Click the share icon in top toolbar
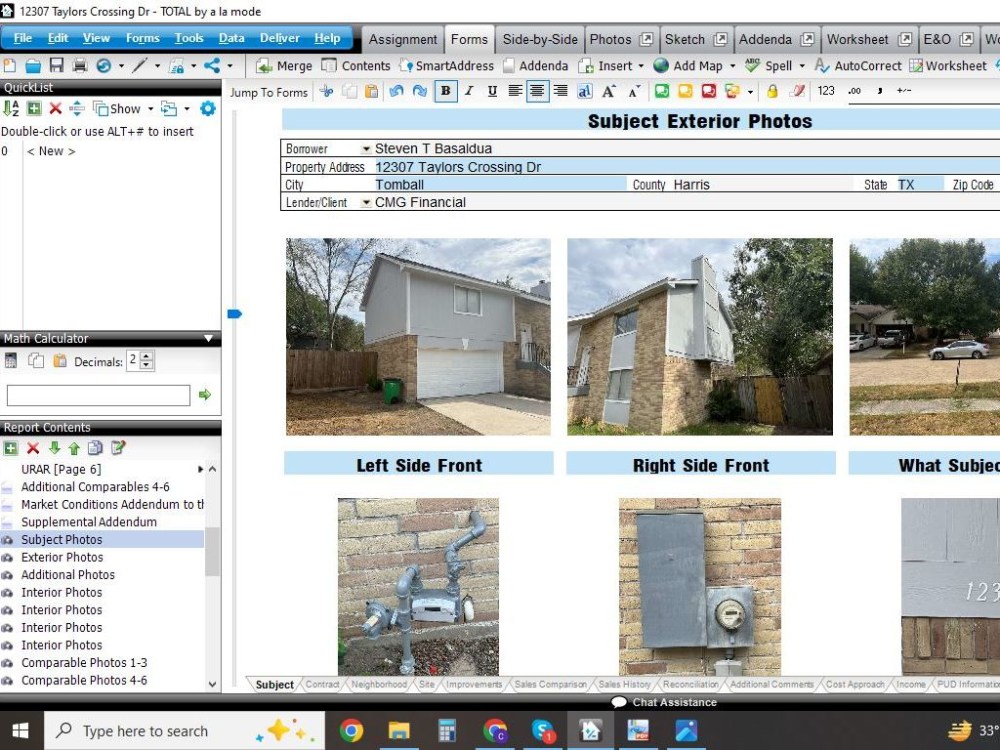 pyautogui.click(x=212, y=66)
